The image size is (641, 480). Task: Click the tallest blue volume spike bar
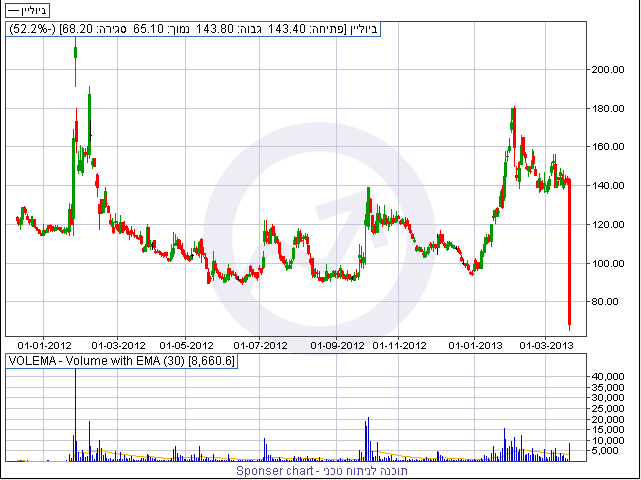[75, 415]
